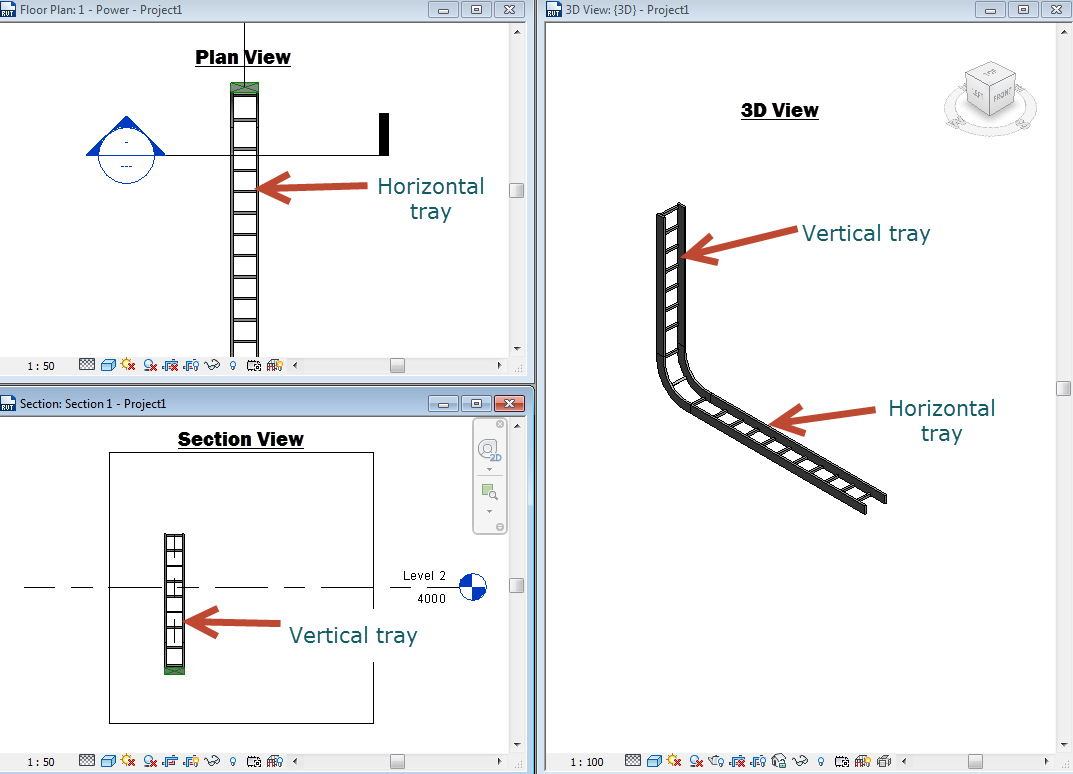The height and width of the screenshot is (774, 1073).
Task: Toggle the Sun Path in Plan View
Action: (x=128, y=365)
